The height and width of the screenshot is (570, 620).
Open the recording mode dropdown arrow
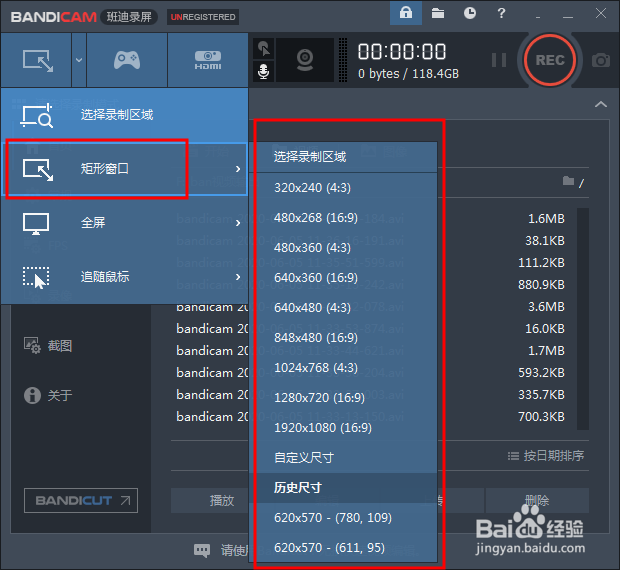click(79, 60)
